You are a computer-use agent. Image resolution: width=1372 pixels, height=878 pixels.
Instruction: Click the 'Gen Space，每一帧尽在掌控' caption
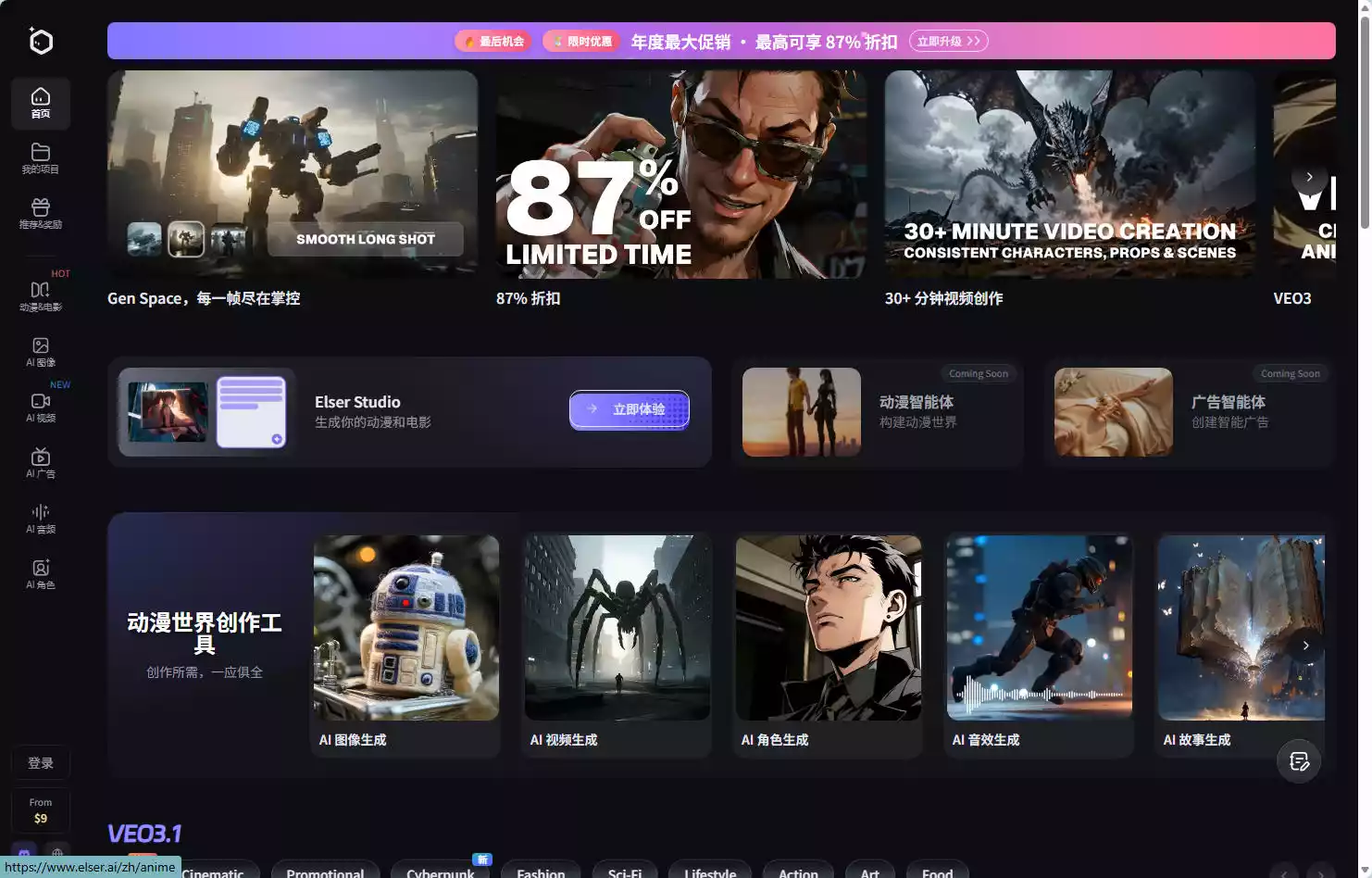coord(204,298)
